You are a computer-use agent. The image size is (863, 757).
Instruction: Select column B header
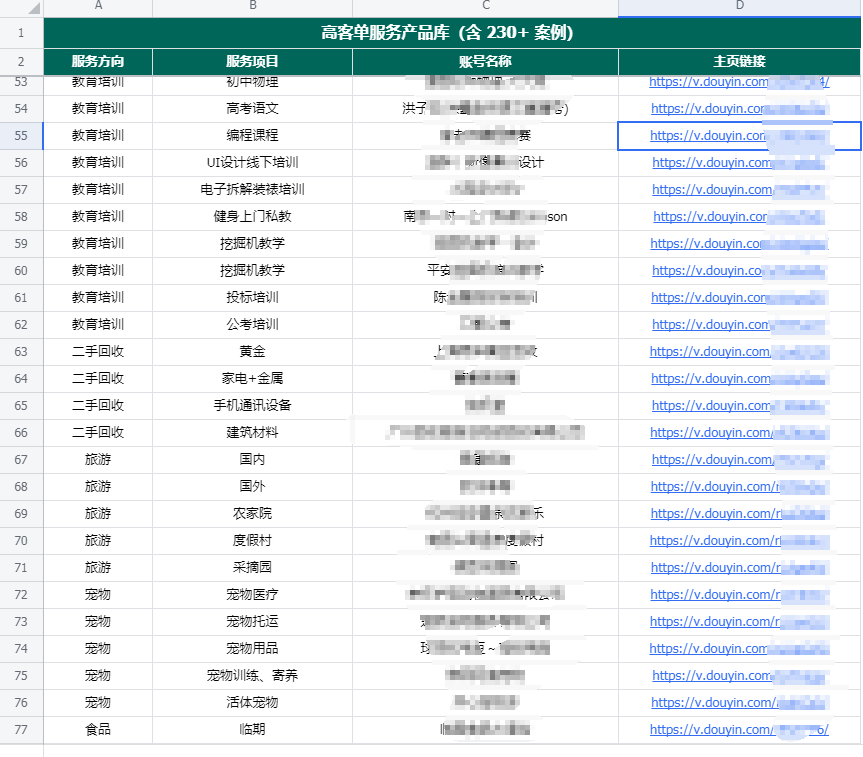point(252,7)
